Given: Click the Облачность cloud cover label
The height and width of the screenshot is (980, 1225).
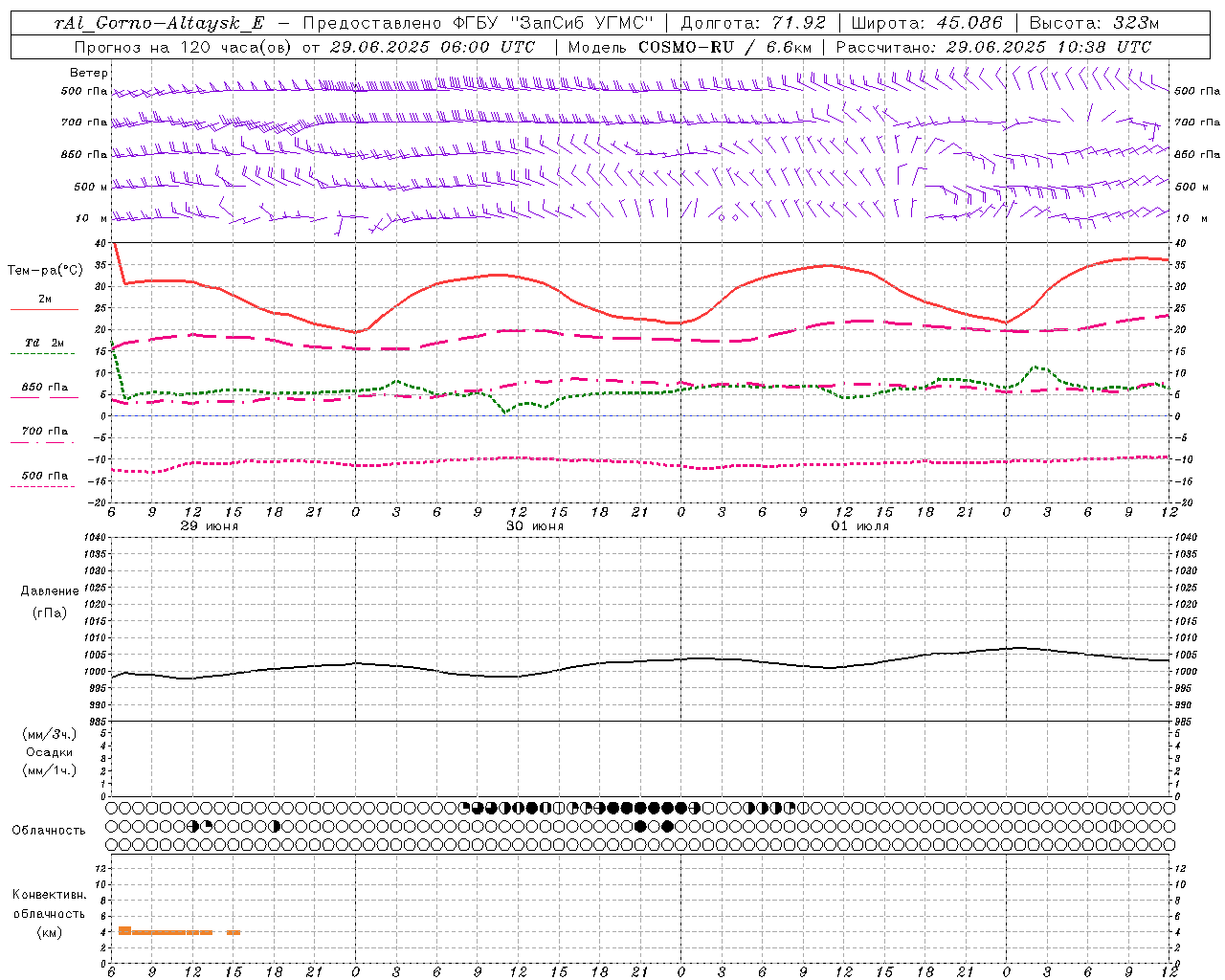Looking at the screenshot, I should tap(48, 831).
